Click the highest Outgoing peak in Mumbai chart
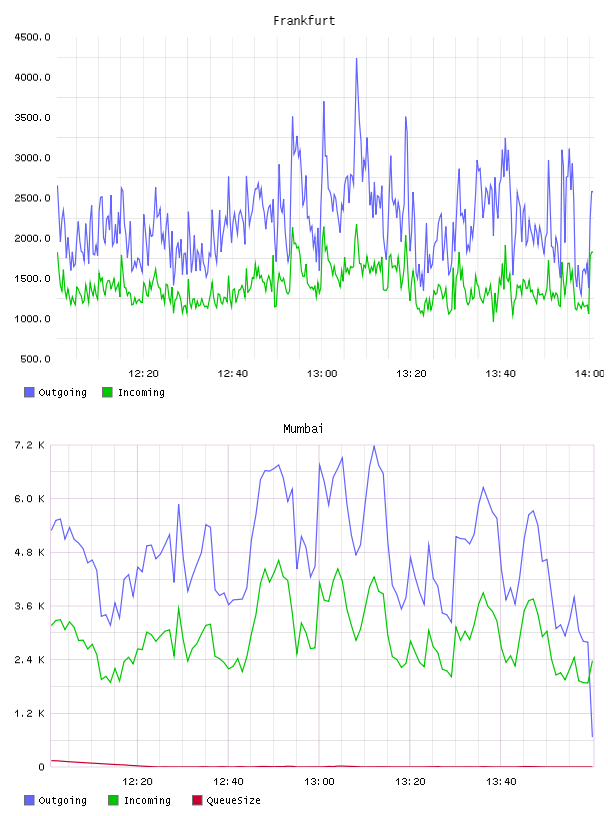Viewport: 608px width, 816px height. click(374, 446)
